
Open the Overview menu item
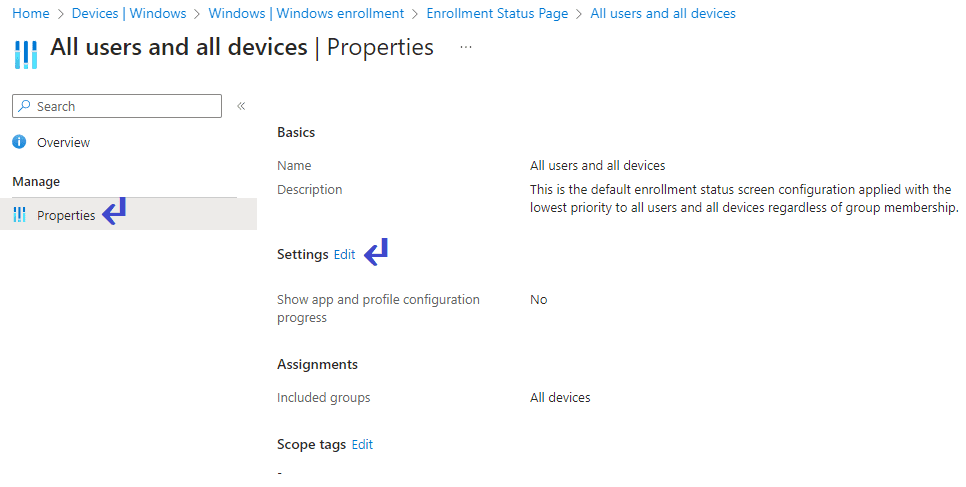[63, 142]
